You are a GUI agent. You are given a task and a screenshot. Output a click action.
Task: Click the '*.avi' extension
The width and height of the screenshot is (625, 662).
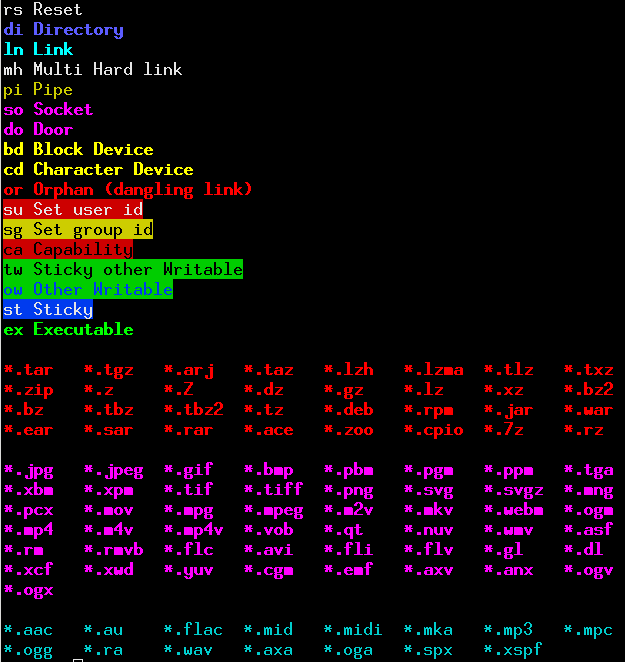click(269, 550)
